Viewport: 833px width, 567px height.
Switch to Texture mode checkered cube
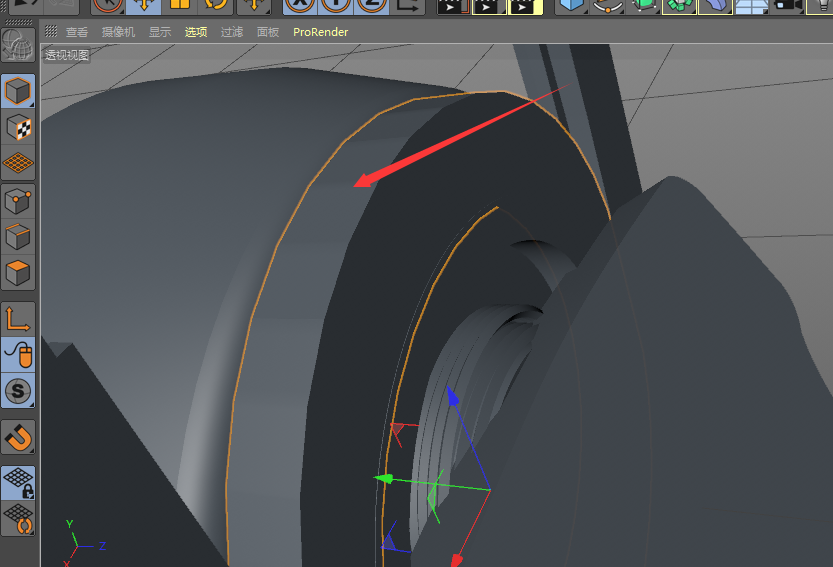[18, 128]
